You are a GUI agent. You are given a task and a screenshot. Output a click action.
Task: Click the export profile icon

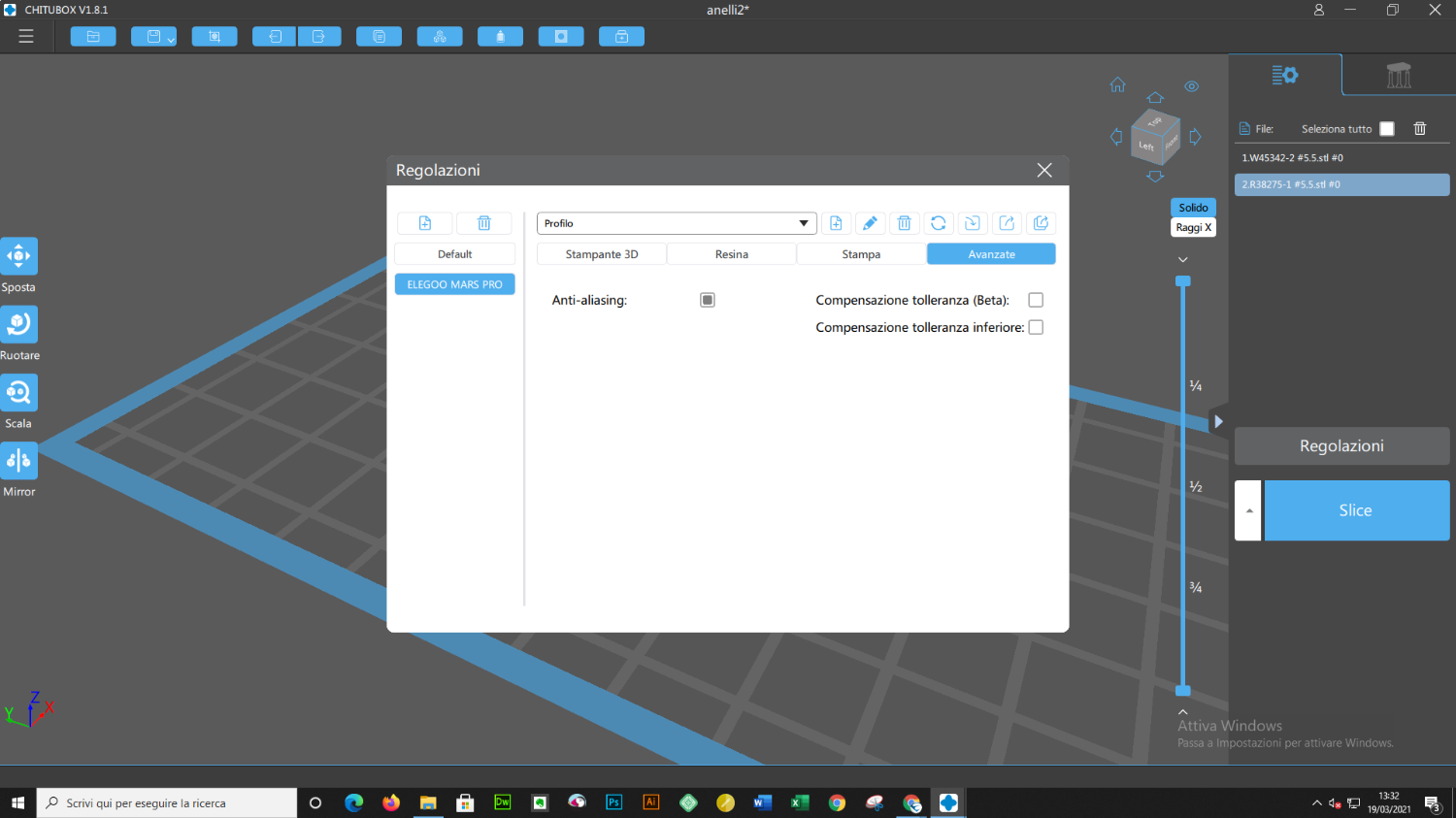(x=1007, y=223)
